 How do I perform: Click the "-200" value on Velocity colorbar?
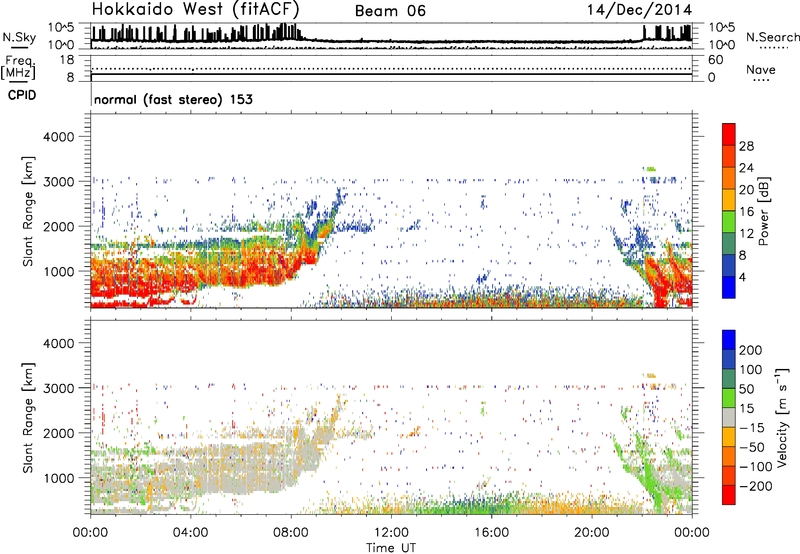pyautogui.click(x=756, y=486)
